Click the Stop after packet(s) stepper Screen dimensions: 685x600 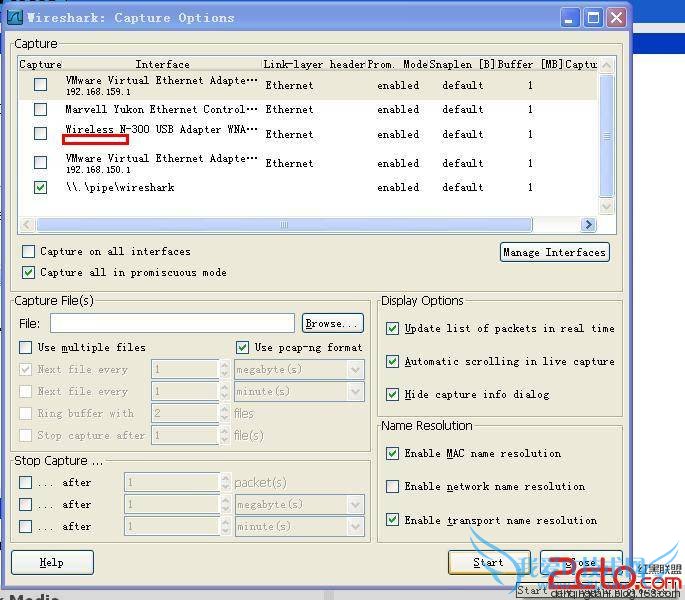tap(225, 482)
